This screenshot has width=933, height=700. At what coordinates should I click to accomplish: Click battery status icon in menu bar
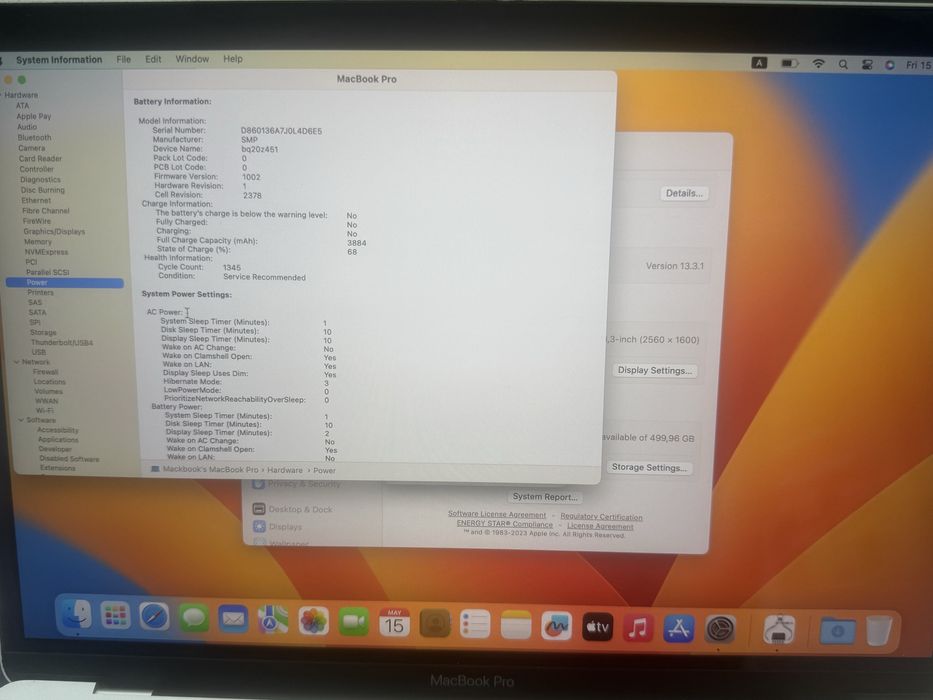tap(790, 63)
